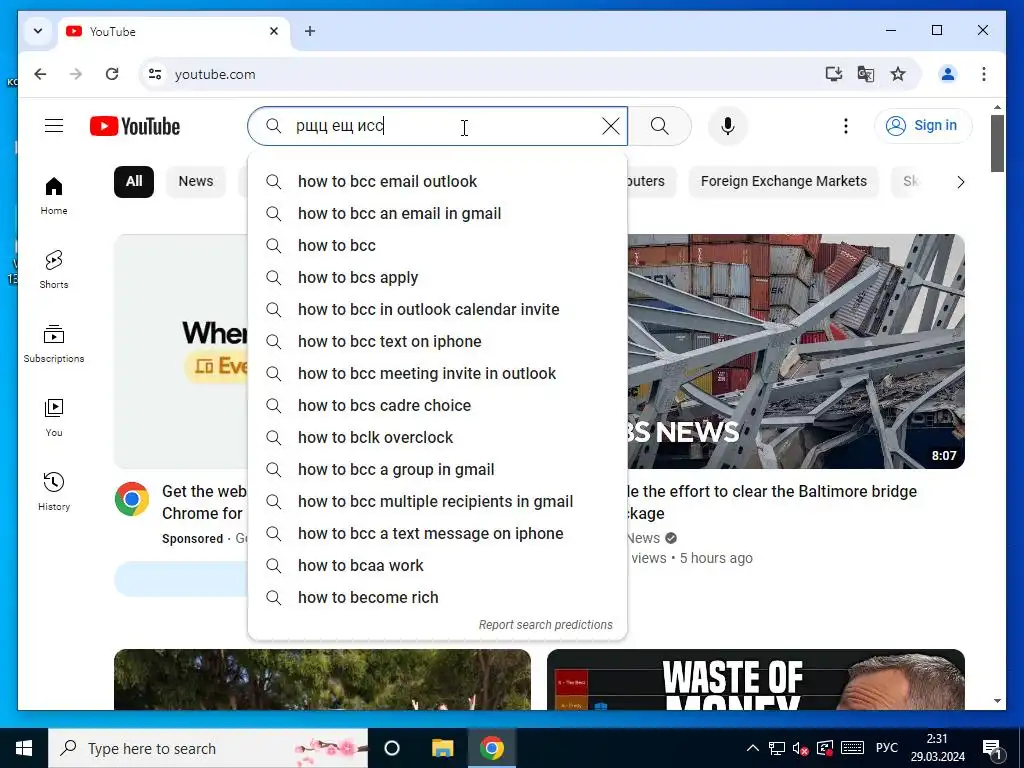
Task: Click the Sign in button
Action: (x=923, y=125)
